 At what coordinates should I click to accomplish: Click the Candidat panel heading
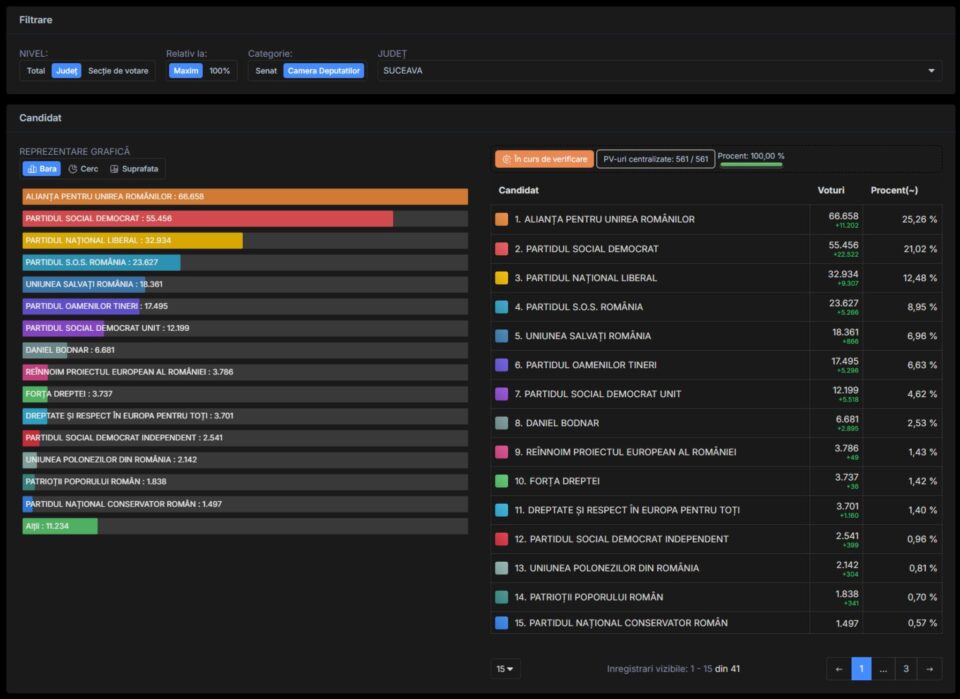click(x=40, y=118)
